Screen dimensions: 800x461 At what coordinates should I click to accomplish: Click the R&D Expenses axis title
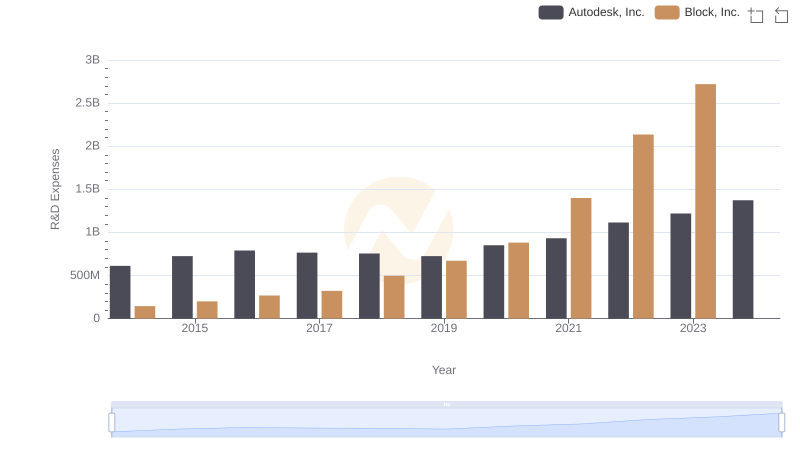tap(56, 189)
